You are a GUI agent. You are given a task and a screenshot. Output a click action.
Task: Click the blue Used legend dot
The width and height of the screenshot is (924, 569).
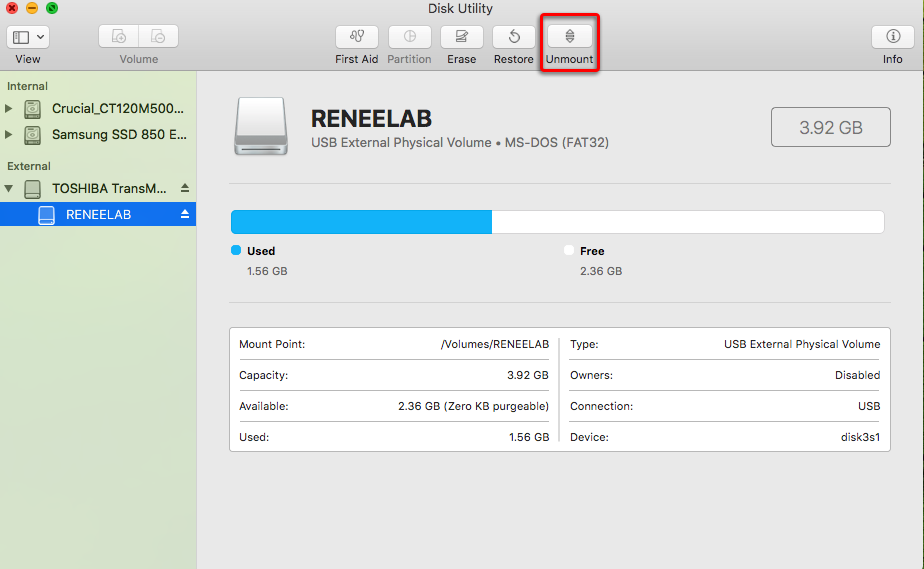click(236, 250)
